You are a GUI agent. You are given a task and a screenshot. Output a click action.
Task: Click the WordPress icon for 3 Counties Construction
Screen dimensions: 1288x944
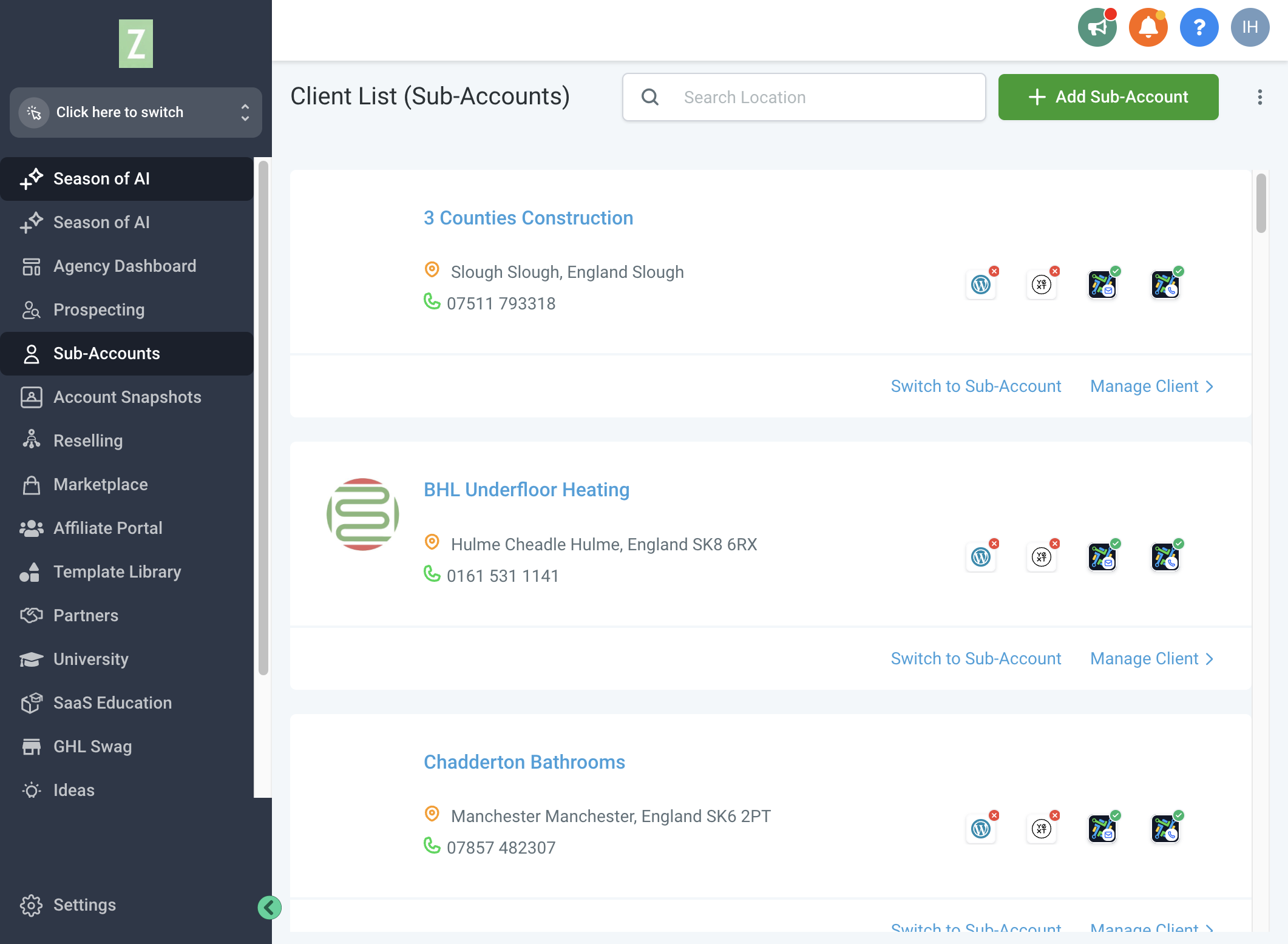coord(981,285)
